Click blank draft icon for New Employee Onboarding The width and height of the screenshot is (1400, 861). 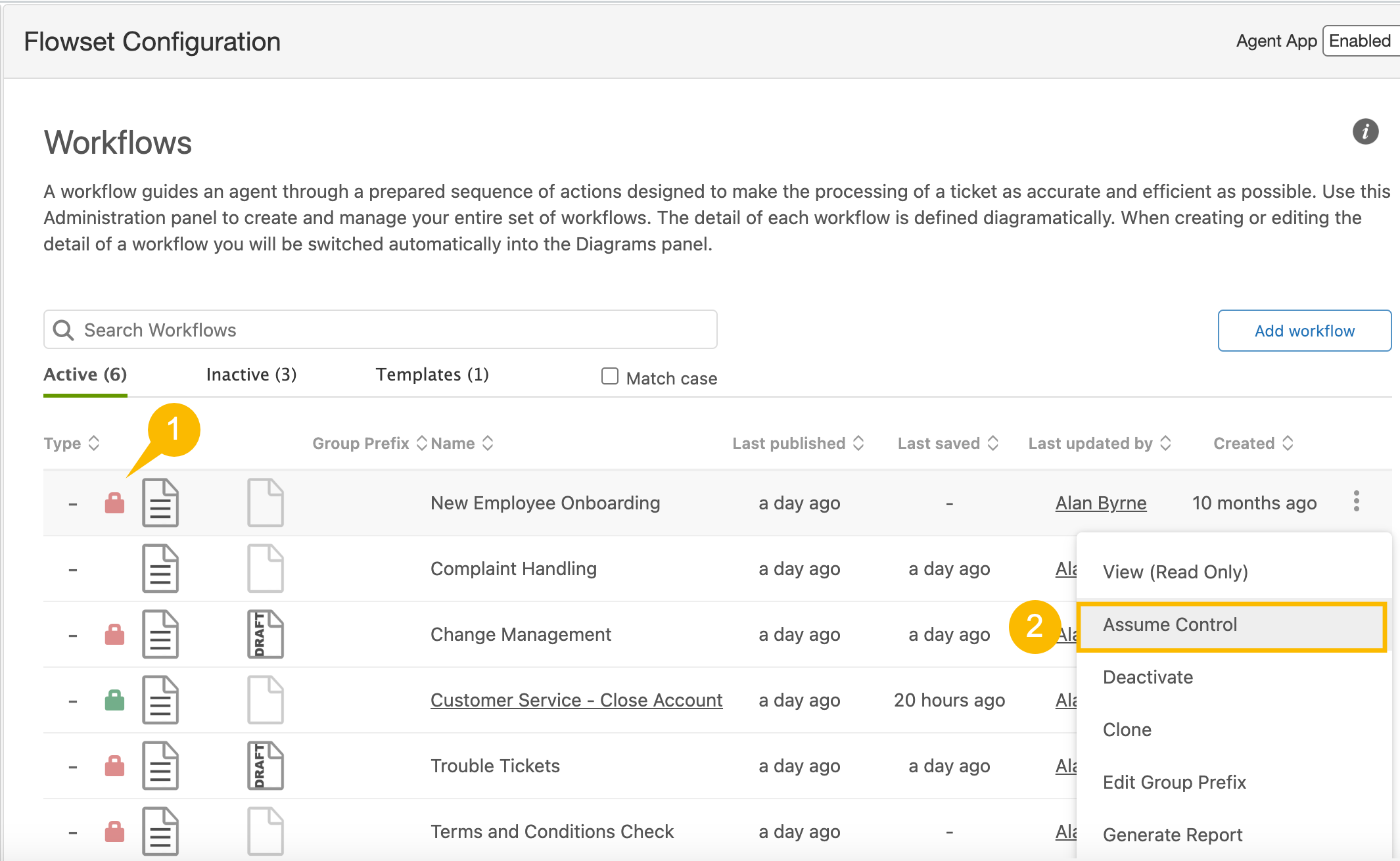coord(266,503)
